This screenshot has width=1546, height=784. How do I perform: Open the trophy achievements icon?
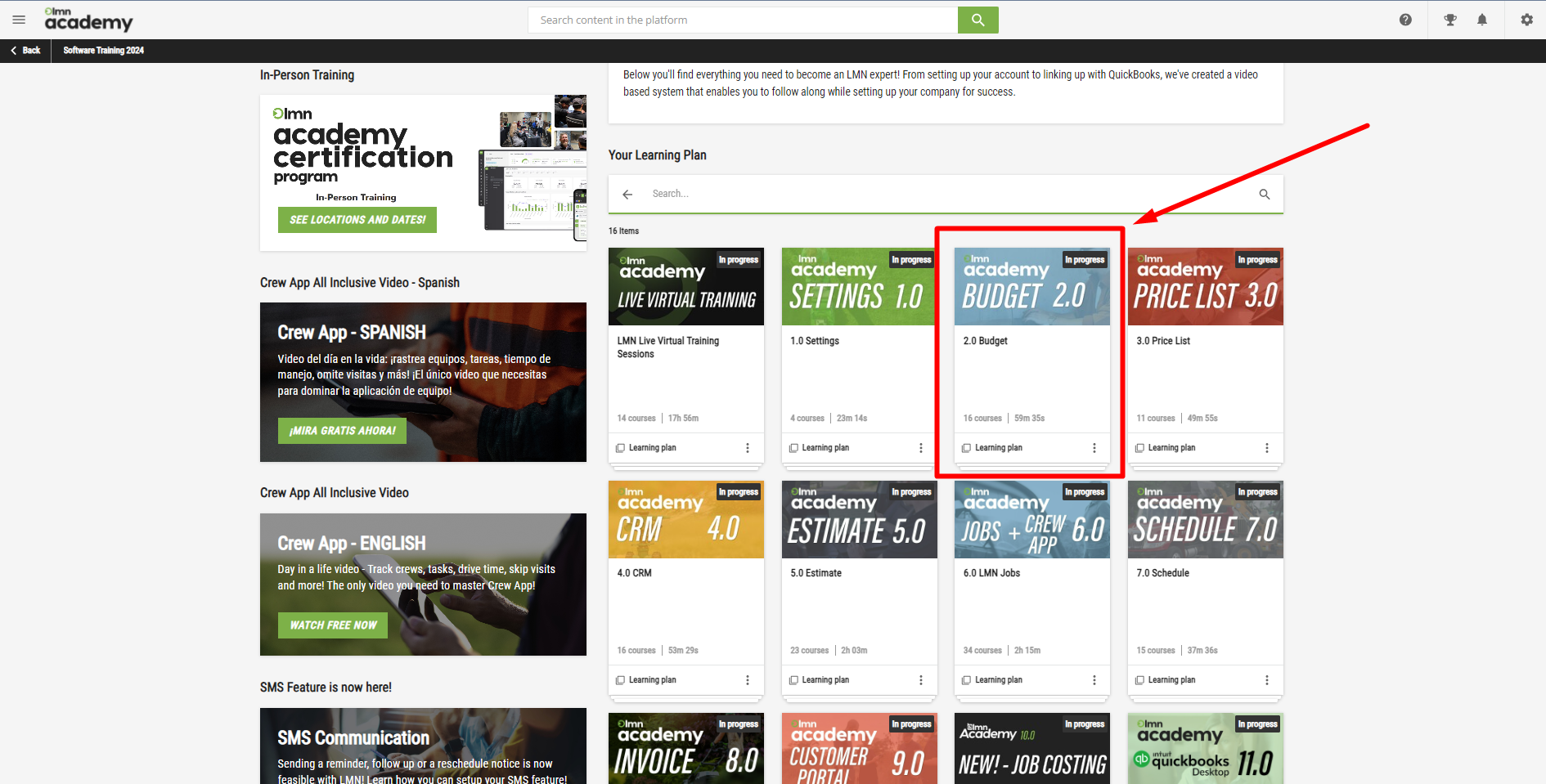[x=1449, y=20]
